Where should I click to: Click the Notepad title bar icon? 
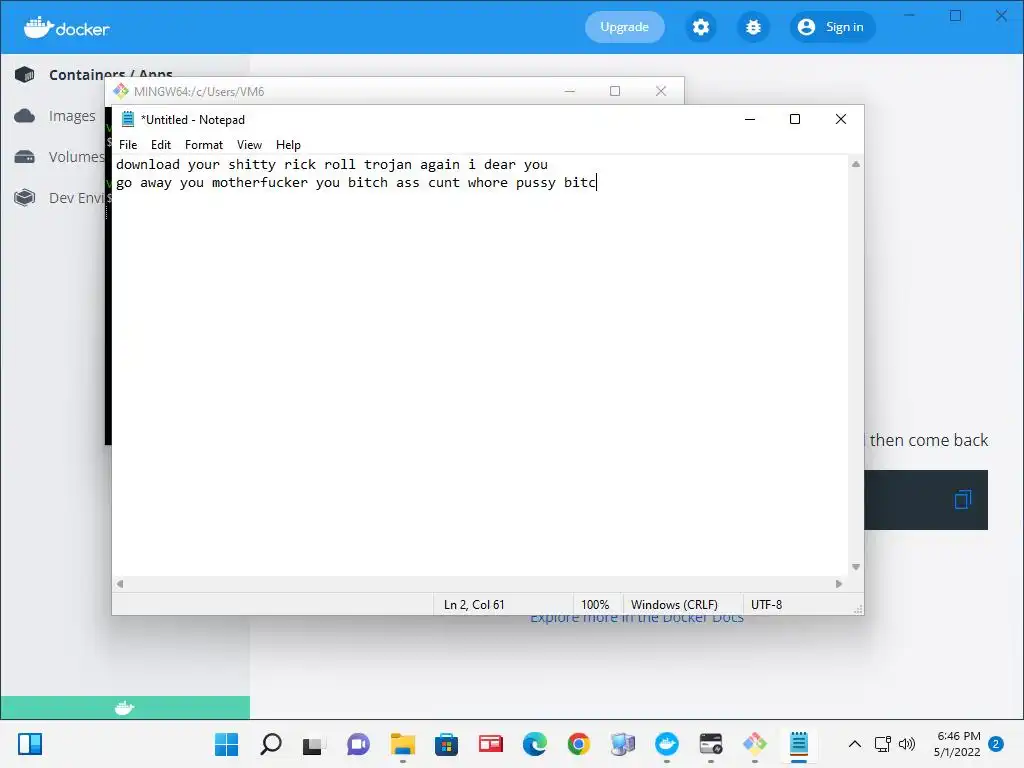(128, 119)
